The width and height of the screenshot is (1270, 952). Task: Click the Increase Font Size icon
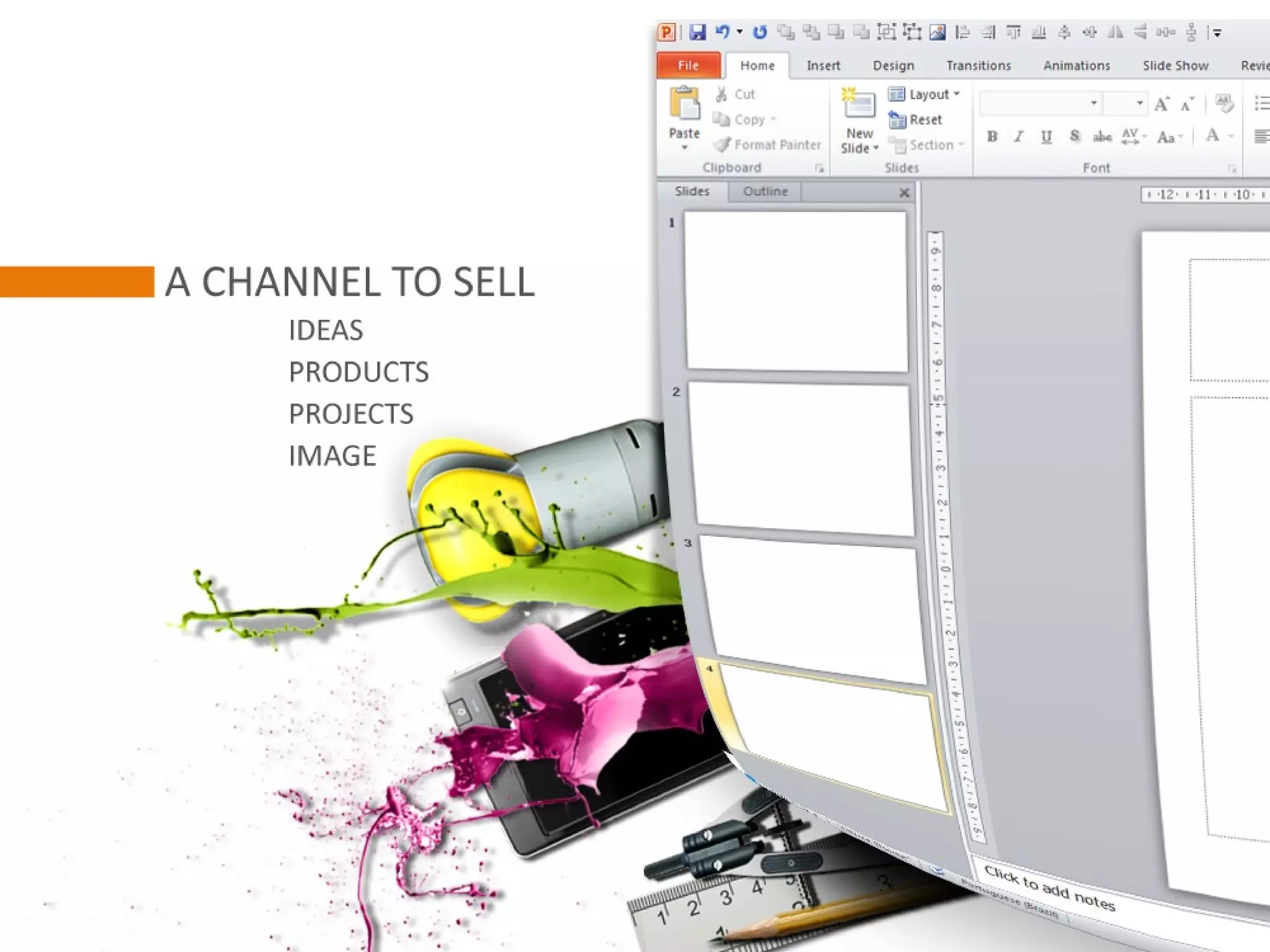(1162, 104)
